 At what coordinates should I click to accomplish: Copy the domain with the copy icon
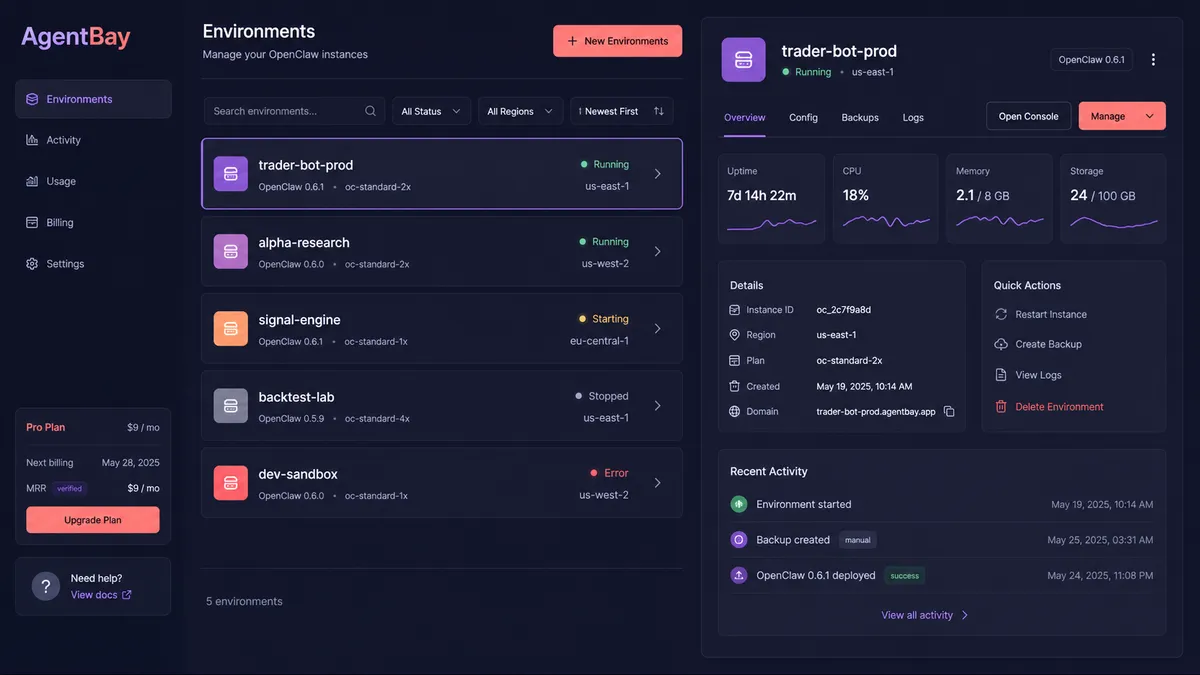(x=949, y=412)
